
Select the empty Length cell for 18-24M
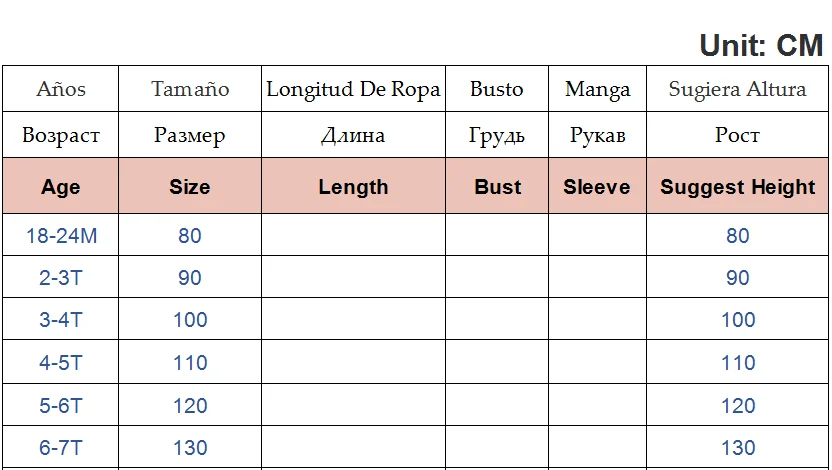tap(353, 236)
